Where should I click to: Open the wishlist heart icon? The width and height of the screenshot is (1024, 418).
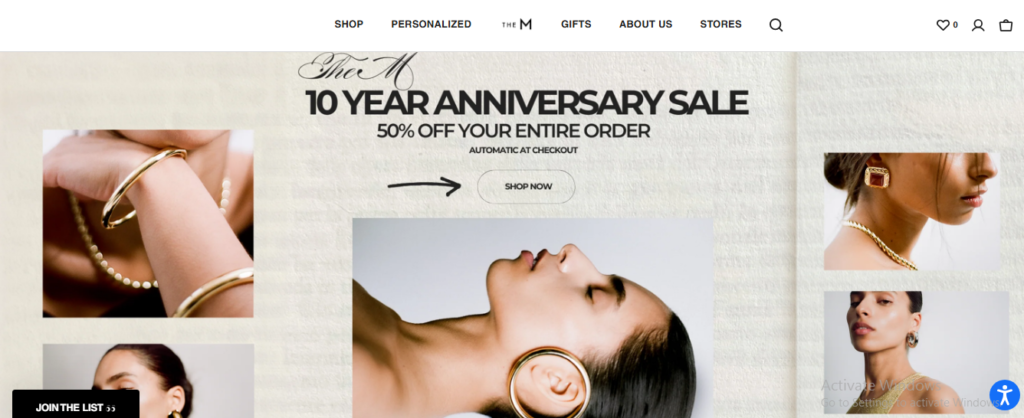point(942,25)
